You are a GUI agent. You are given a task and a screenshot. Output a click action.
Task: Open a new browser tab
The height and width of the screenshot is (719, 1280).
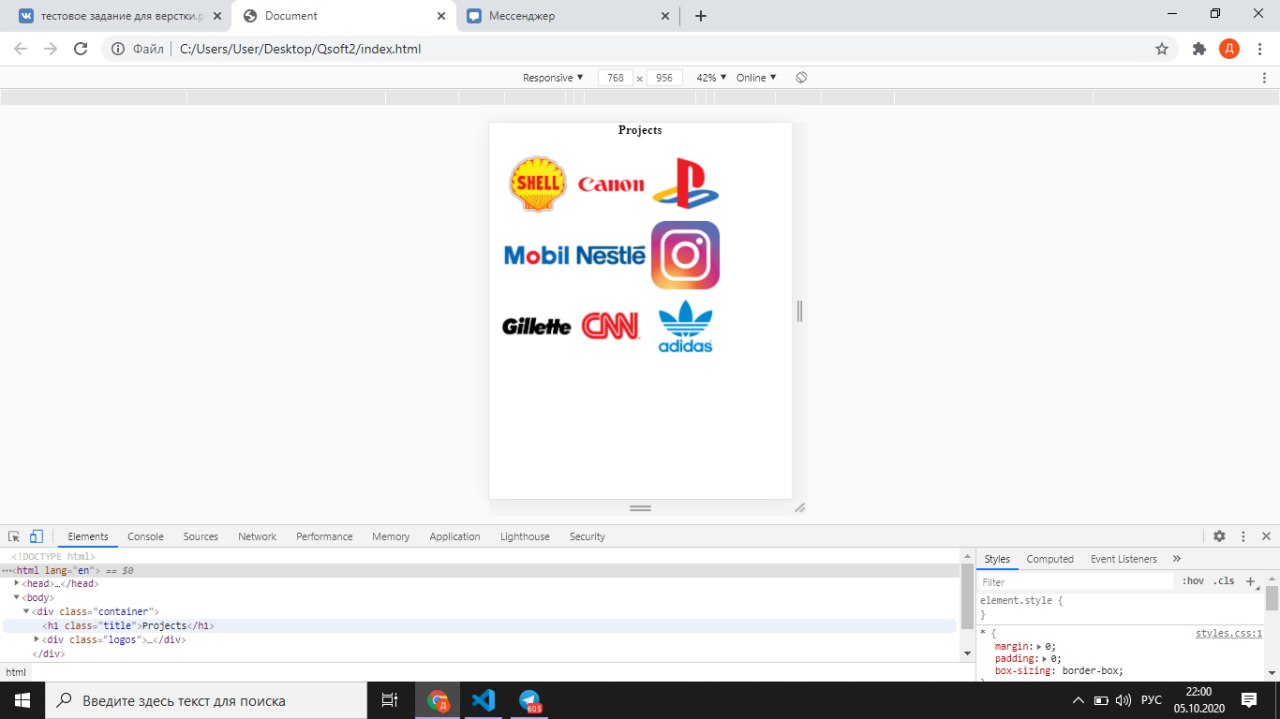tap(700, 16)
